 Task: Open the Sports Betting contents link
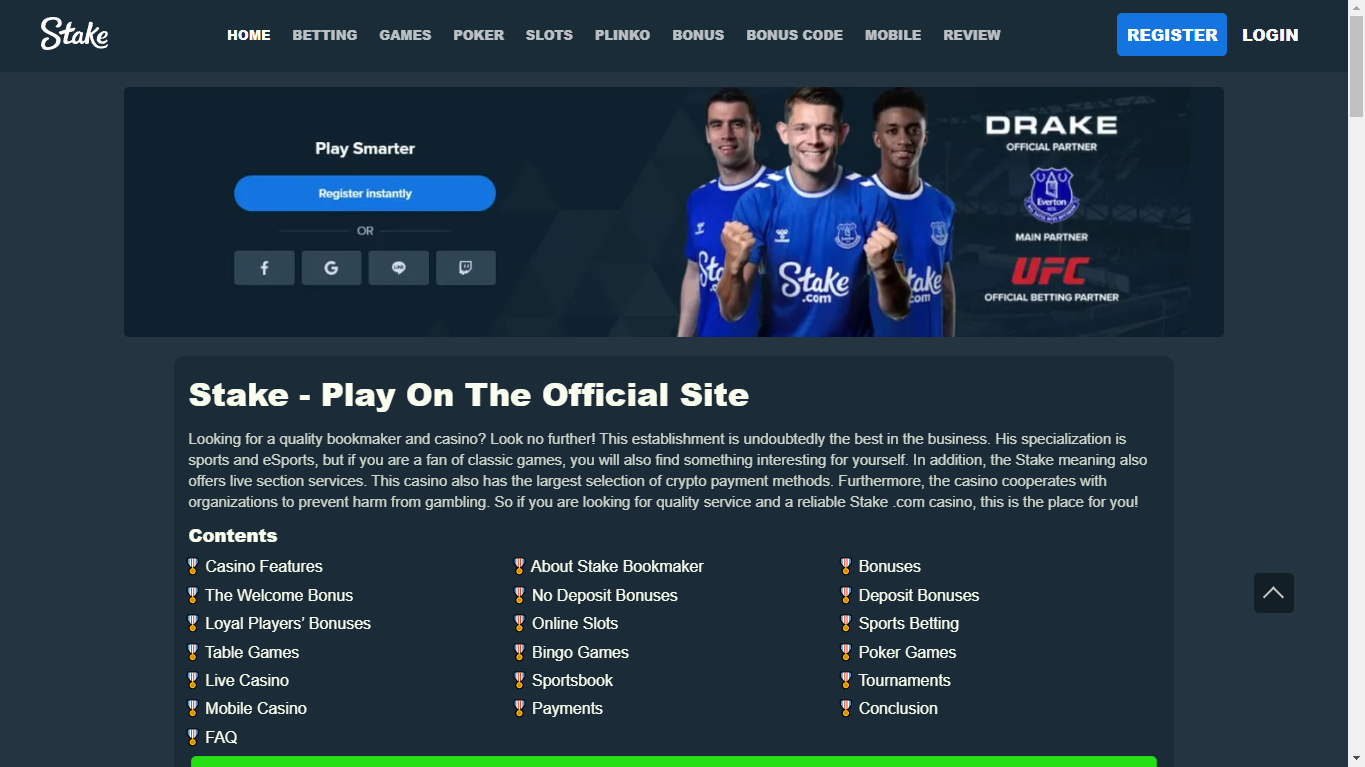908,623
